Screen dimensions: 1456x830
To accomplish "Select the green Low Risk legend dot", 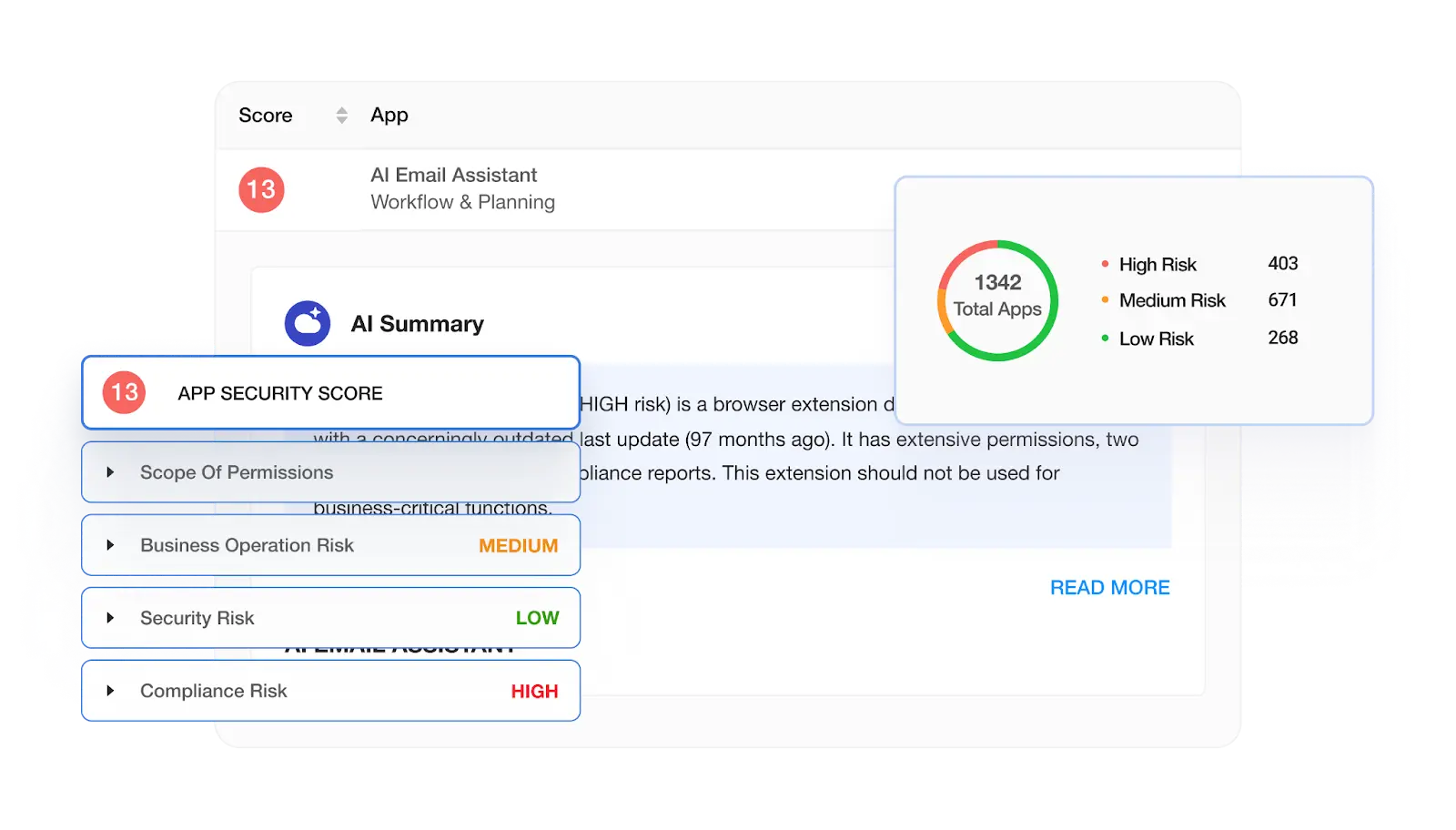I will click(x=1105, y=338).
